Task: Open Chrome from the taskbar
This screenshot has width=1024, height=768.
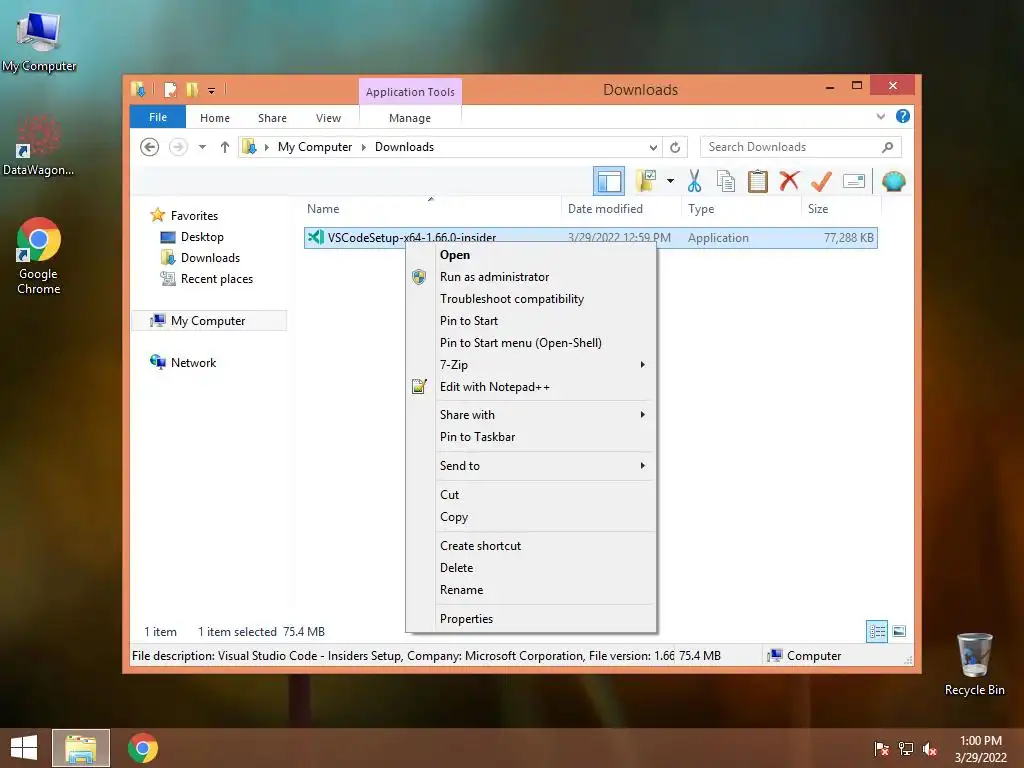Action: click(x=142, y=748)
